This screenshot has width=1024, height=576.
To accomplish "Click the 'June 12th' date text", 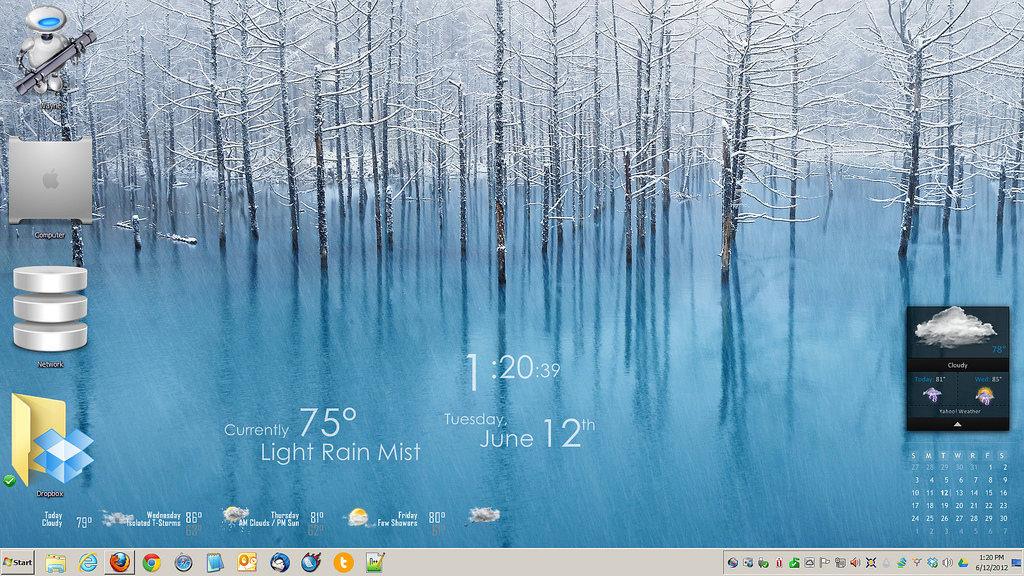I will (537, 434).
